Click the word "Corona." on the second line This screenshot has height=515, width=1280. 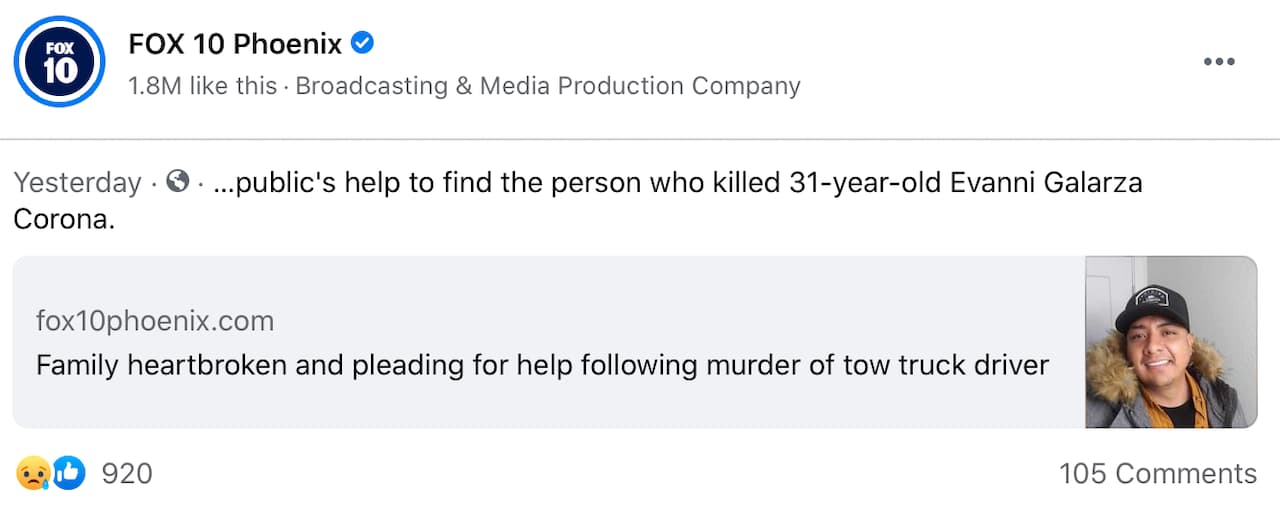point(65,219)
